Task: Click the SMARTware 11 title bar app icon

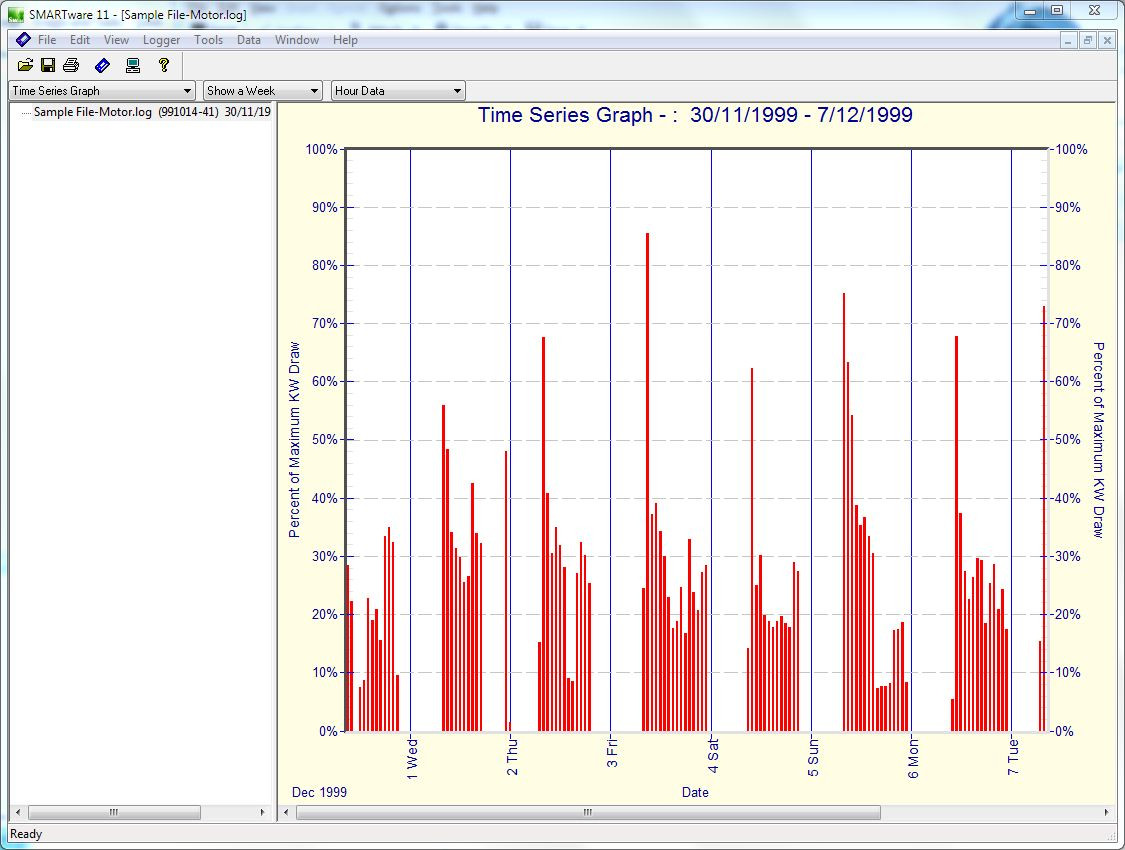Action: point(15,14)
